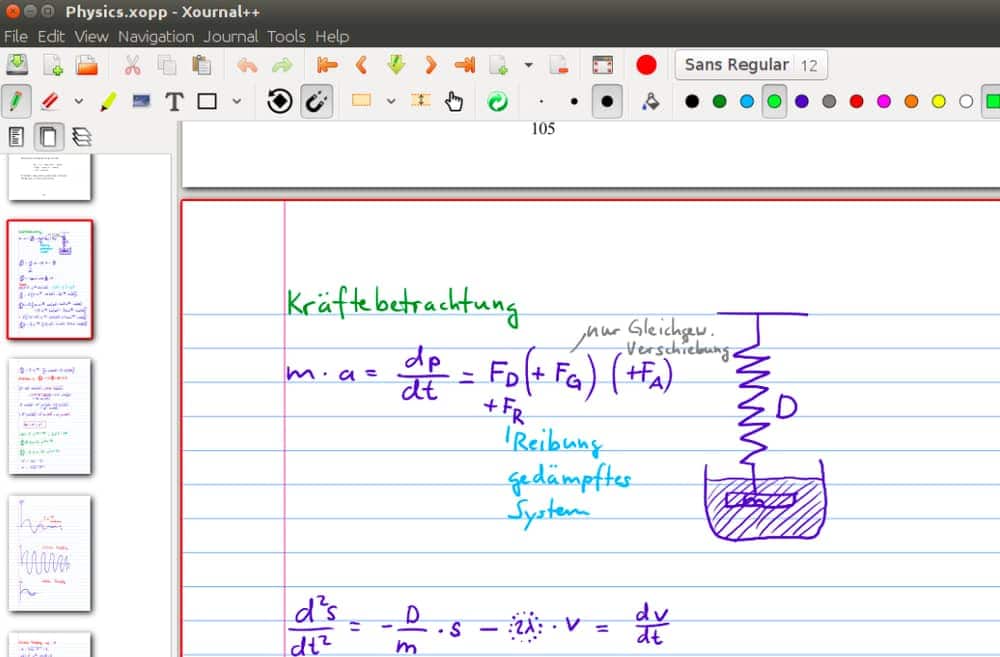This screenshot has height=657, width=1000.
Task: Activate the Text tool
Action: point(174,101)
